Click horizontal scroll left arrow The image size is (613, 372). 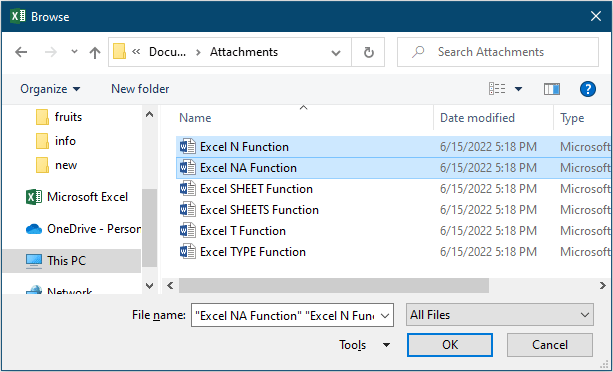pos(170,286)
